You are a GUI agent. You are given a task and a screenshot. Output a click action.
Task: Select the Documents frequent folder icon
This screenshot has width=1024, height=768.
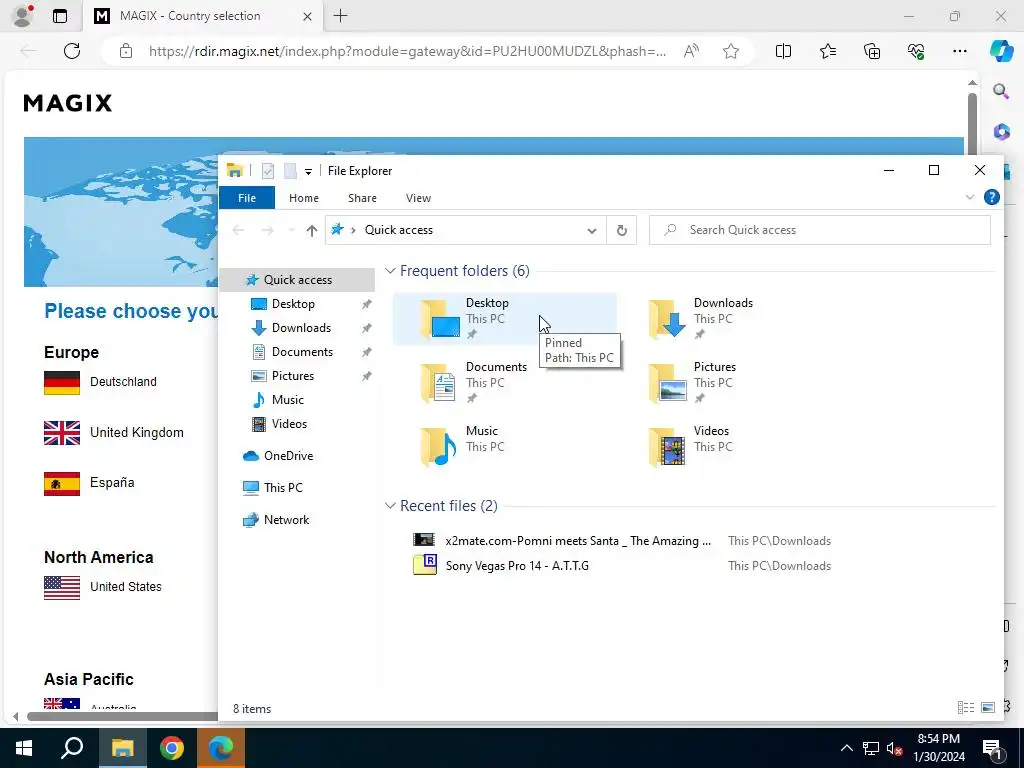pos(439,383)
